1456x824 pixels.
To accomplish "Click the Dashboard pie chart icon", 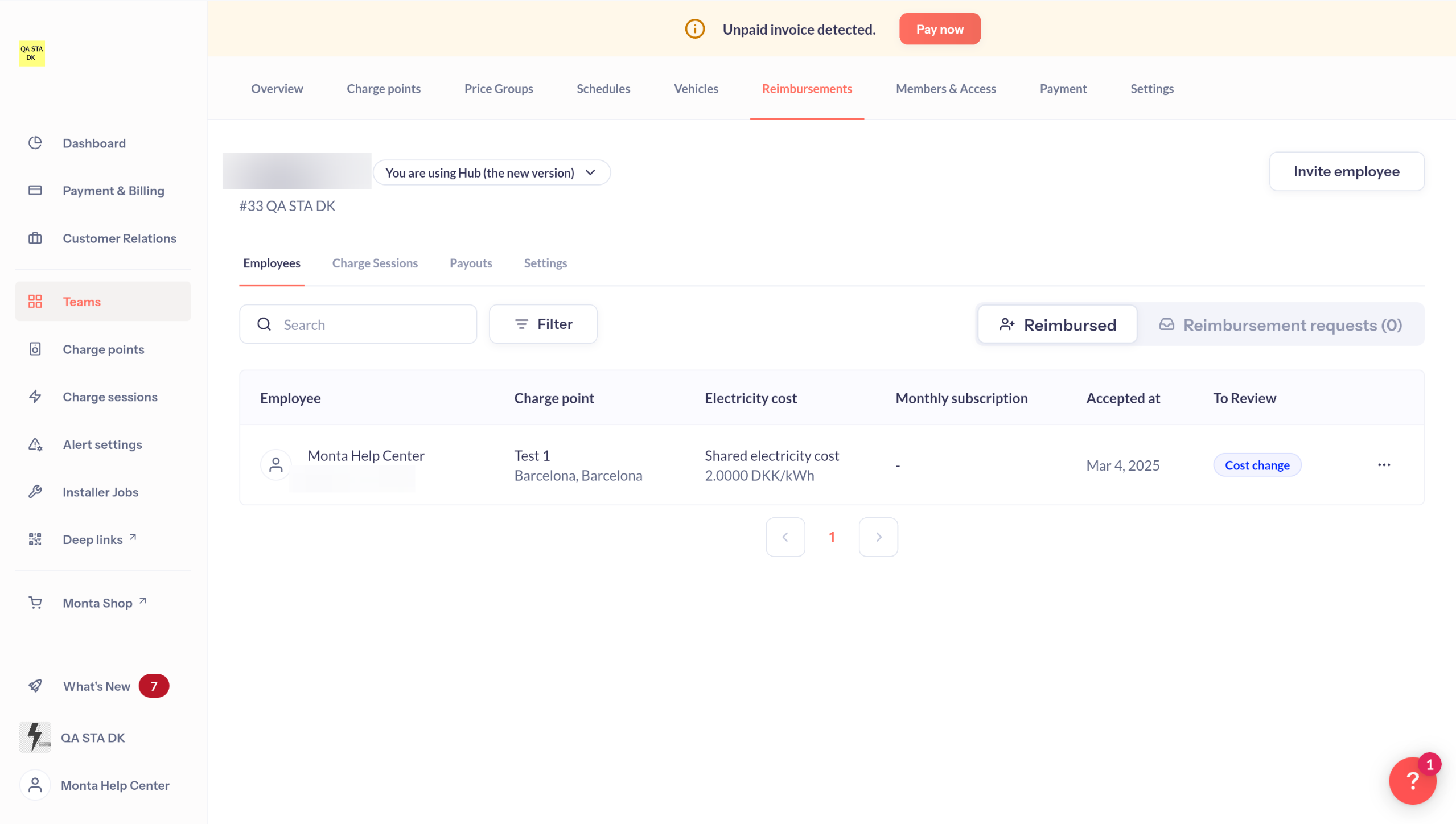I will (x=35, y=143).
